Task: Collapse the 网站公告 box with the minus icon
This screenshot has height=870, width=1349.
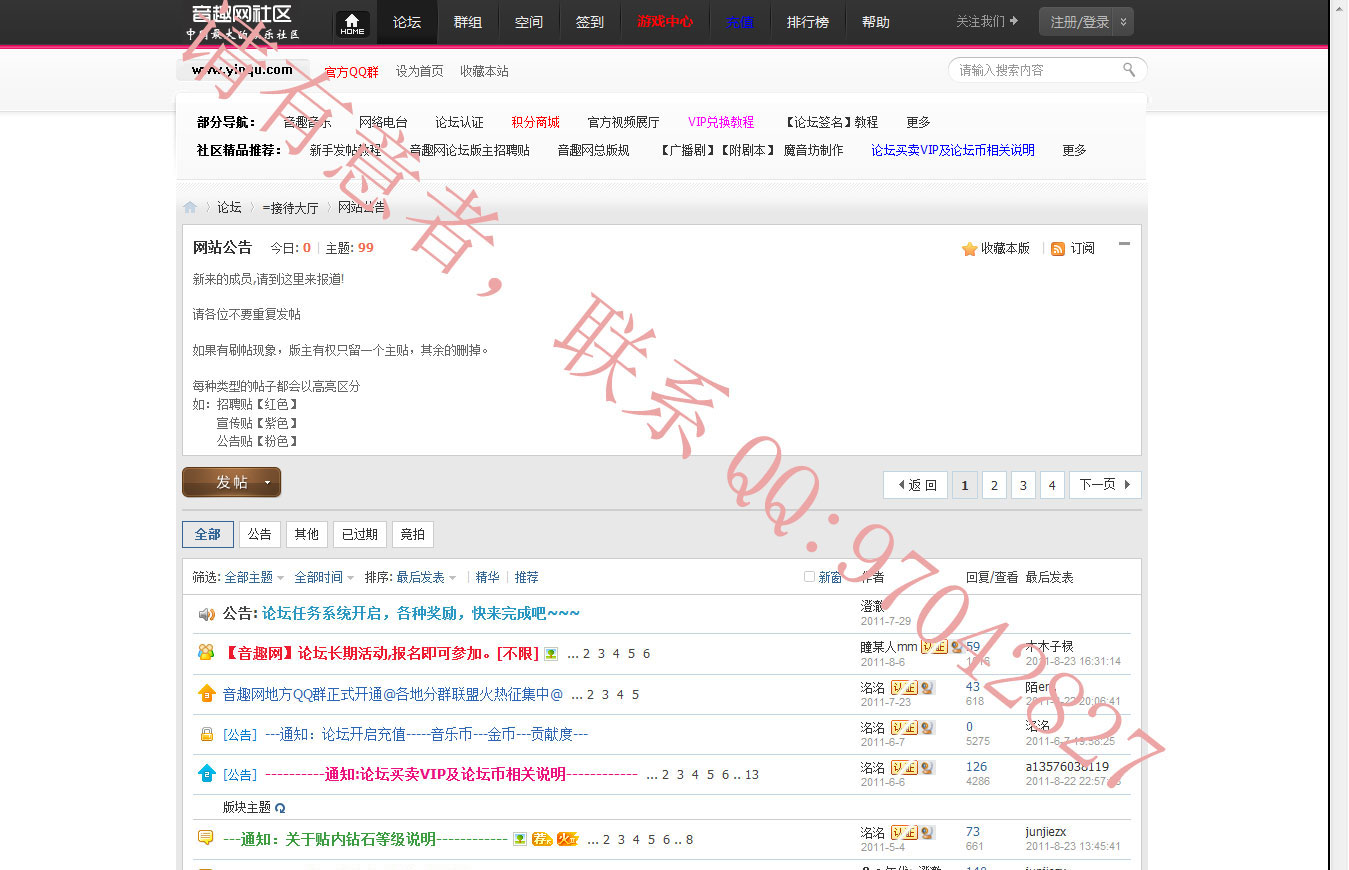Action: click(1124, 244)
